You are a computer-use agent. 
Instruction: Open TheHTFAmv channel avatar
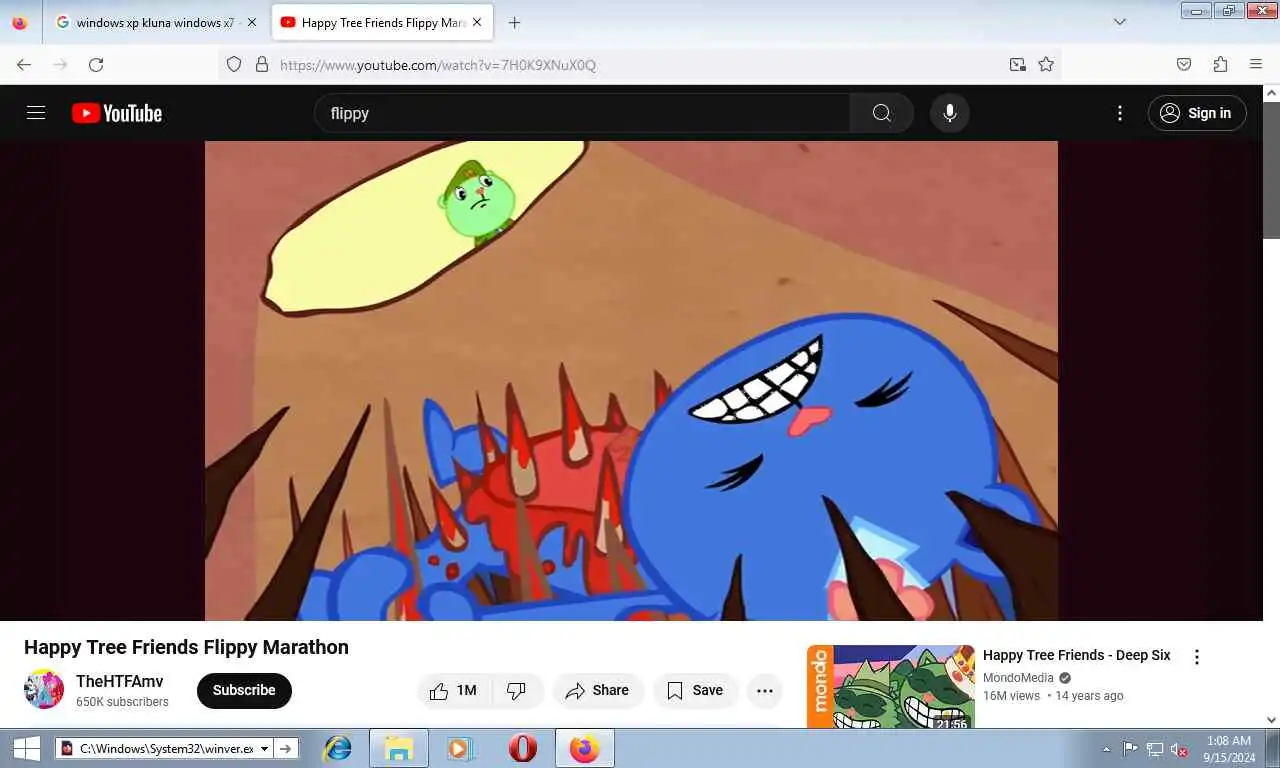click(44, 689)
